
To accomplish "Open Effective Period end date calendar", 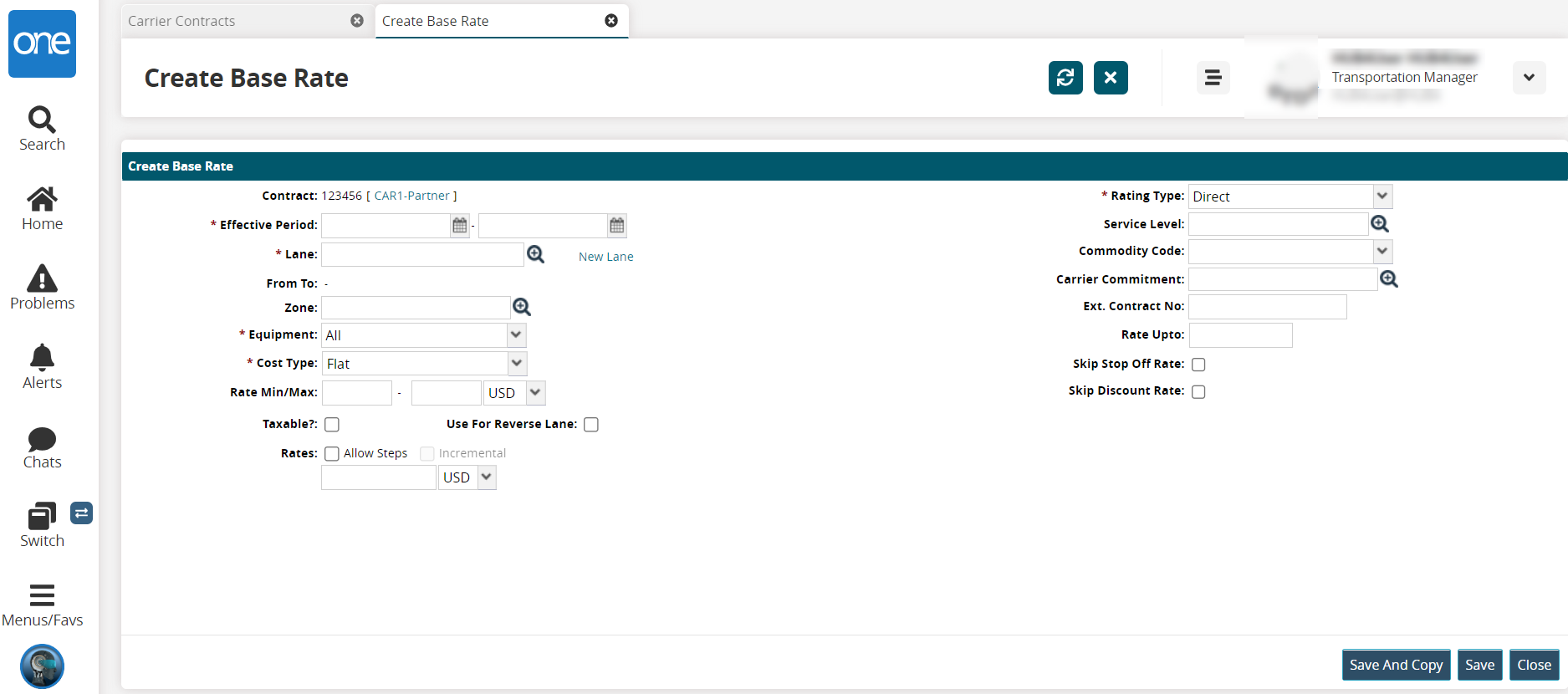I will point(617,225).
